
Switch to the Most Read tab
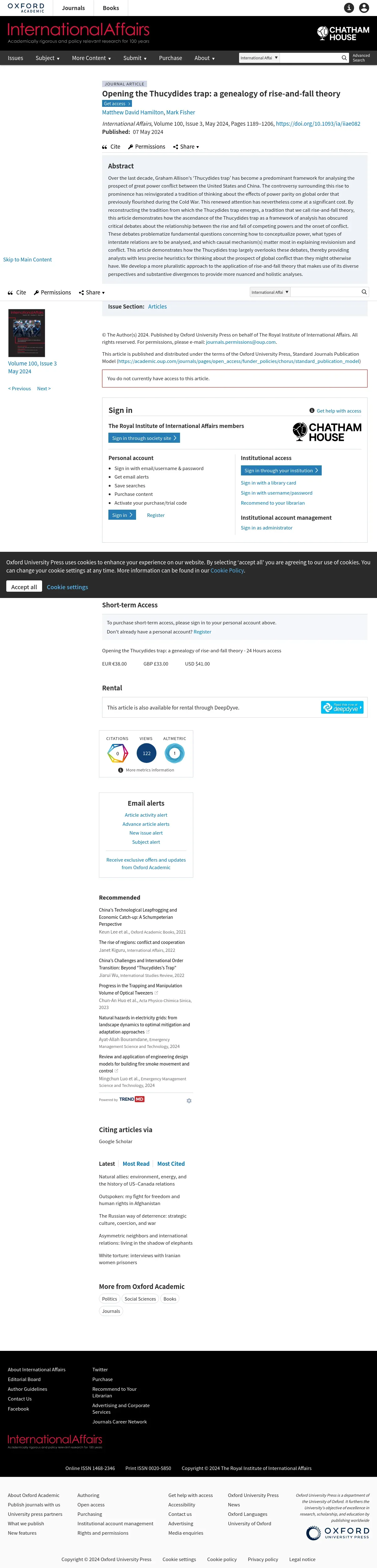(x=136, y=1164)
